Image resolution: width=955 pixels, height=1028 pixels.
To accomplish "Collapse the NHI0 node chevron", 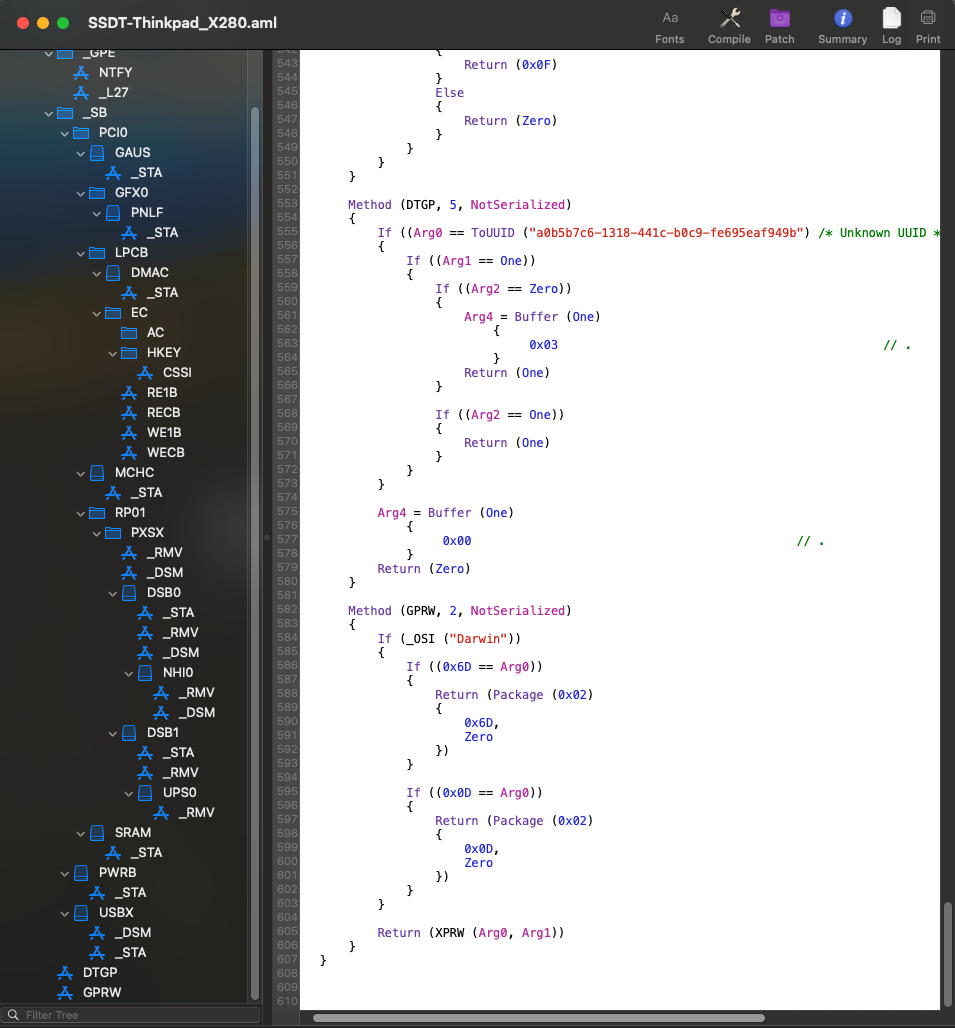I will 128,673.
